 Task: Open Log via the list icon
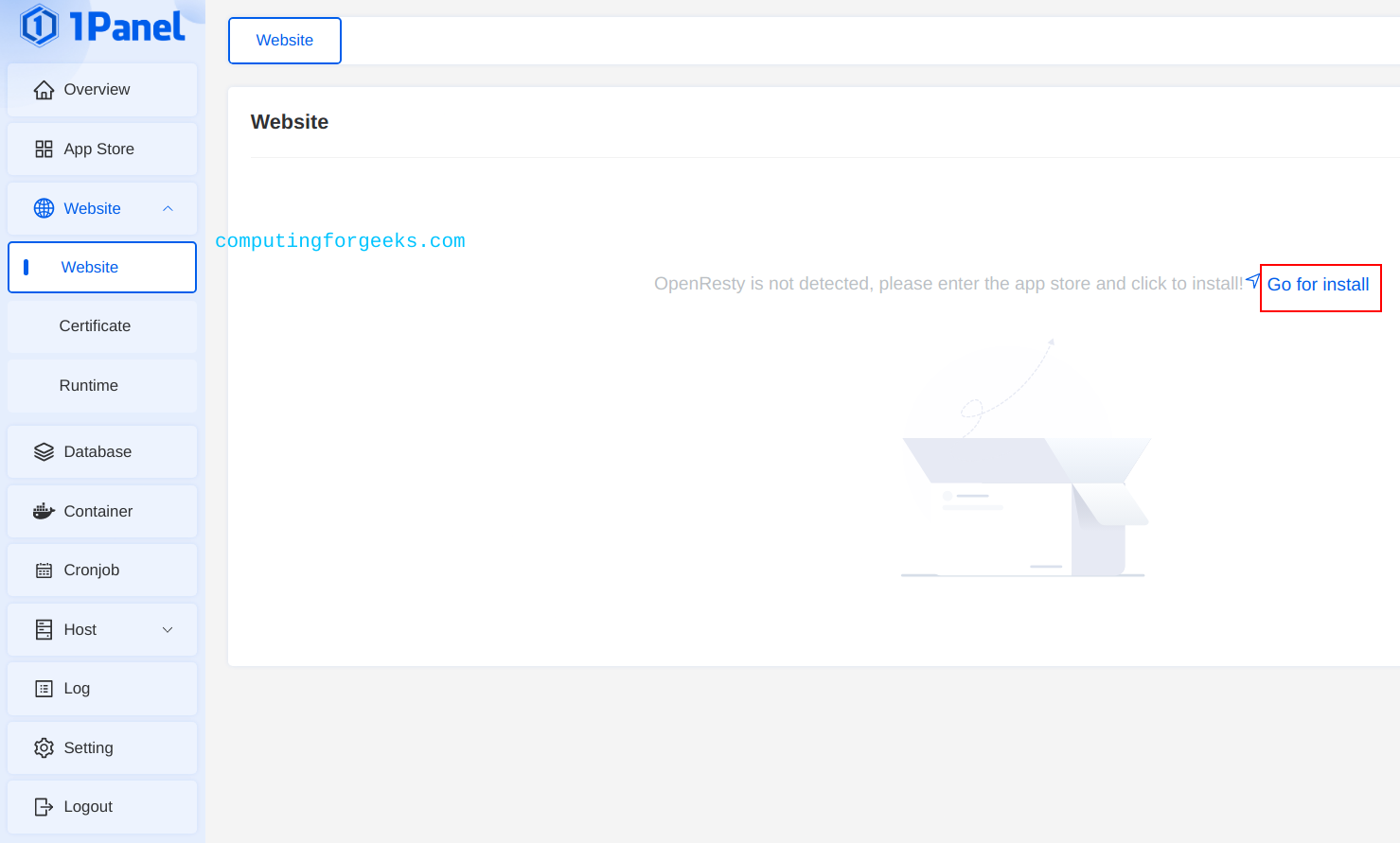pyautogui.click(x=44, y=689)
